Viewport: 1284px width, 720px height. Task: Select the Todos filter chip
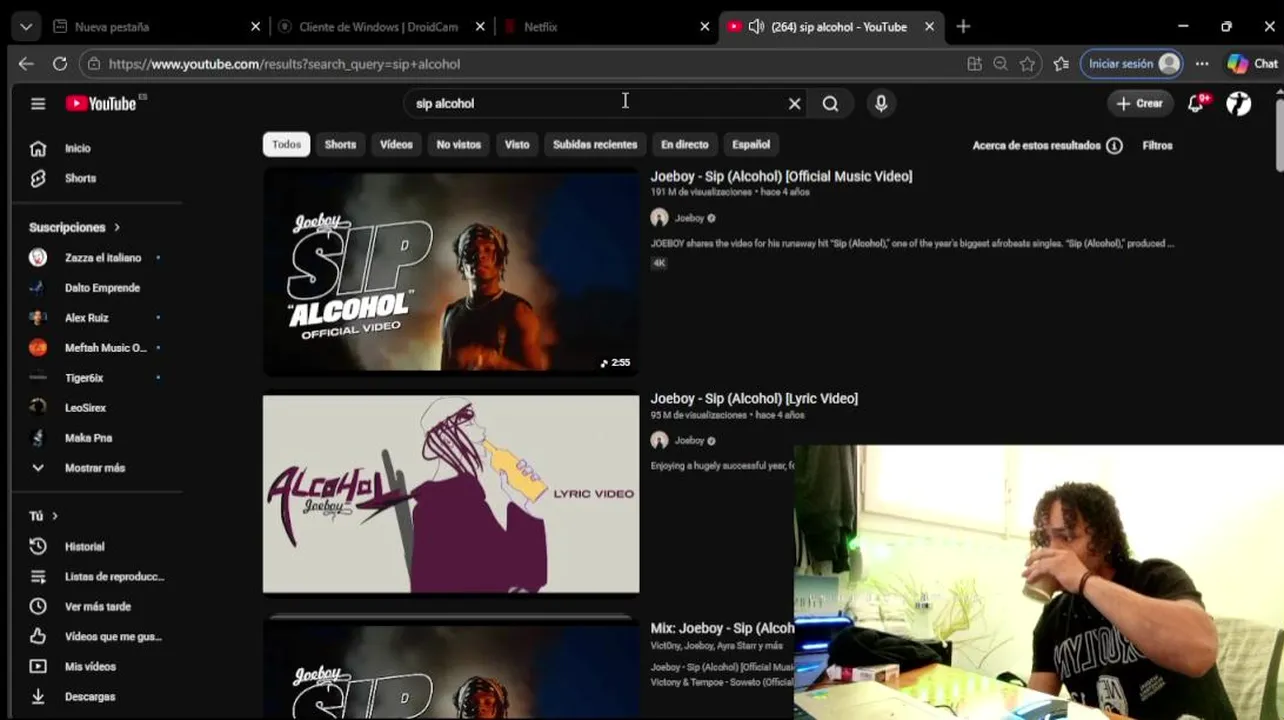[286, 144]
